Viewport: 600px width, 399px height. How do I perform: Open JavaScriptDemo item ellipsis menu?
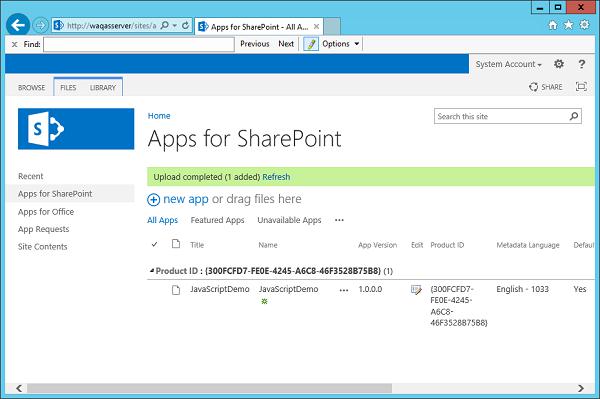(x=344, y=290)
